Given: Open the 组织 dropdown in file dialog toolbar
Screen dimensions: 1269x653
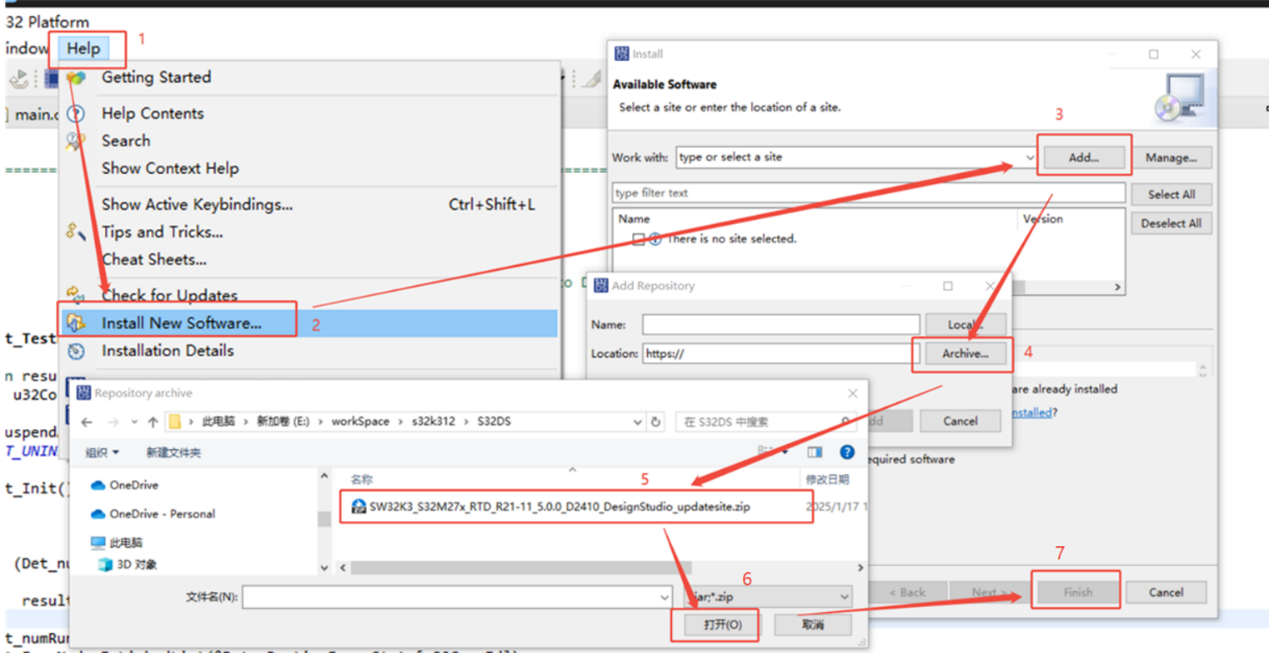Looking at the screenshot, I should coord(102,453).
